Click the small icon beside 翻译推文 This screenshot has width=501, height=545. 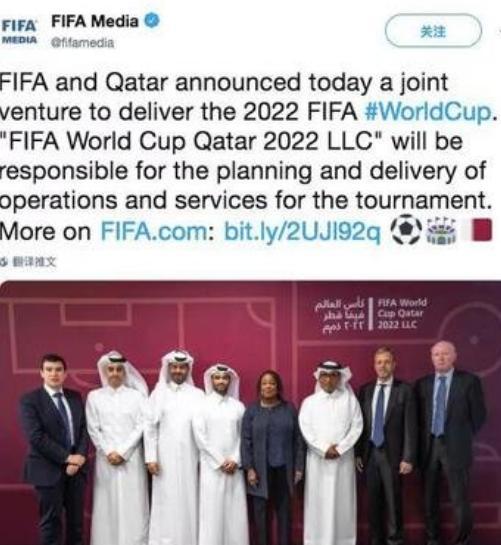click(5, 261)
